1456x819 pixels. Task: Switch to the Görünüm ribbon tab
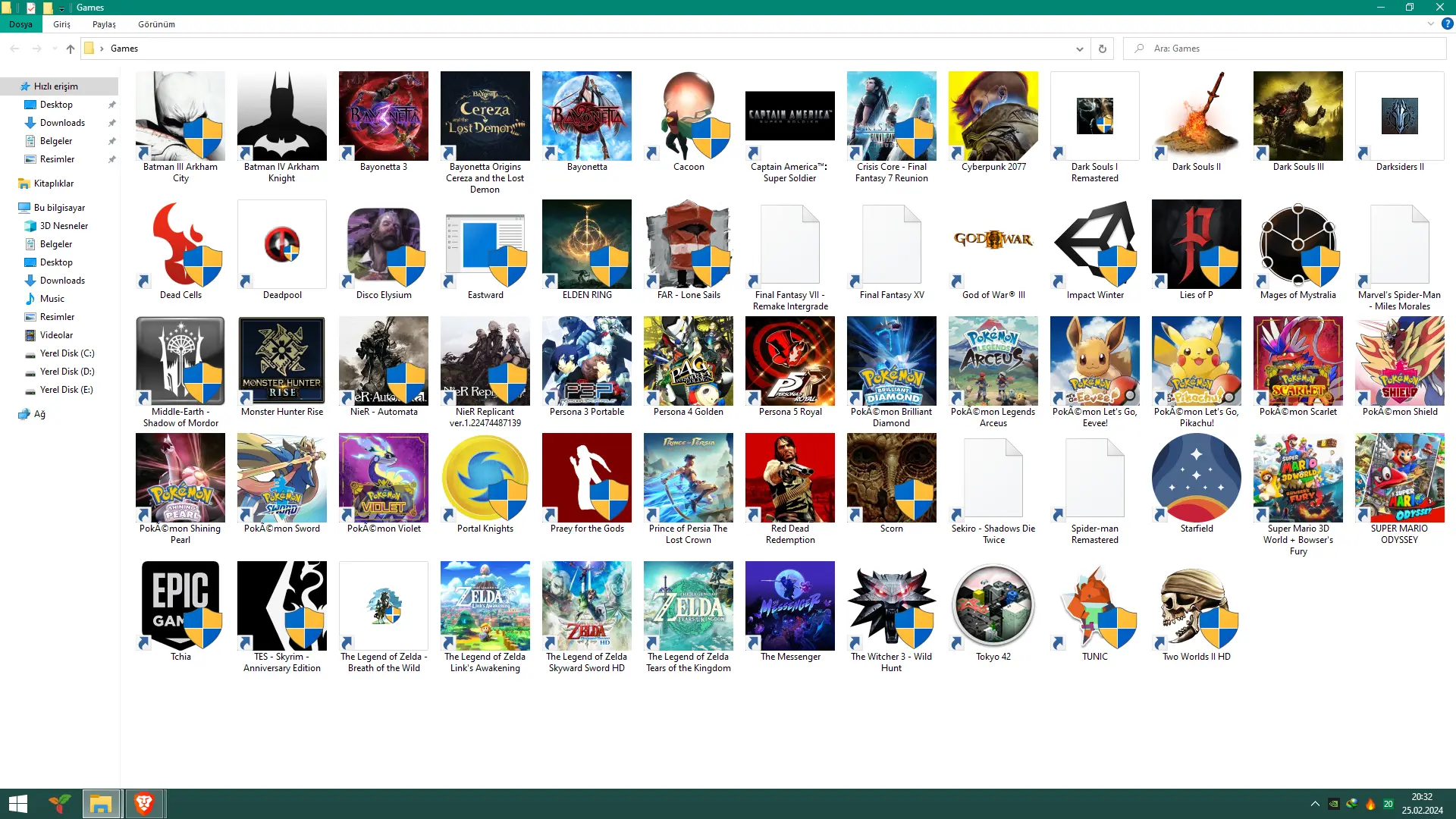tap(156, 24)
